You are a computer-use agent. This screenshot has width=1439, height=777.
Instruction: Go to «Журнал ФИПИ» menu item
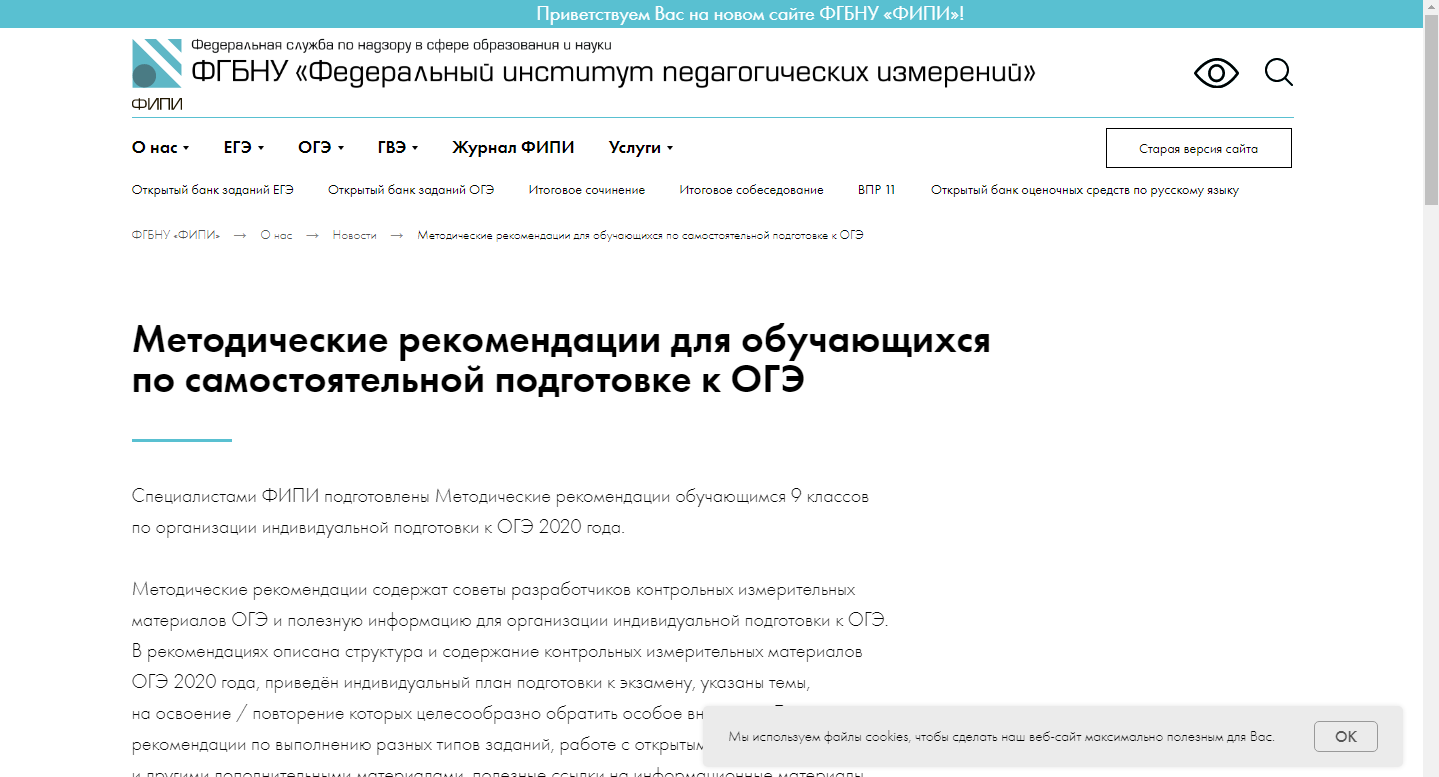pos(513,148)
